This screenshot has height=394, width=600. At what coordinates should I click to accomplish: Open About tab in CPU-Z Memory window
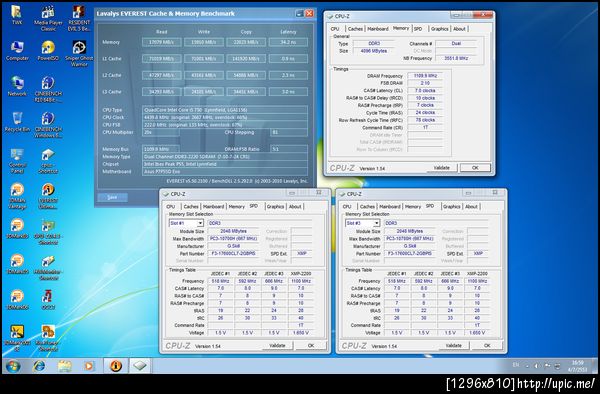click(459, 29)
